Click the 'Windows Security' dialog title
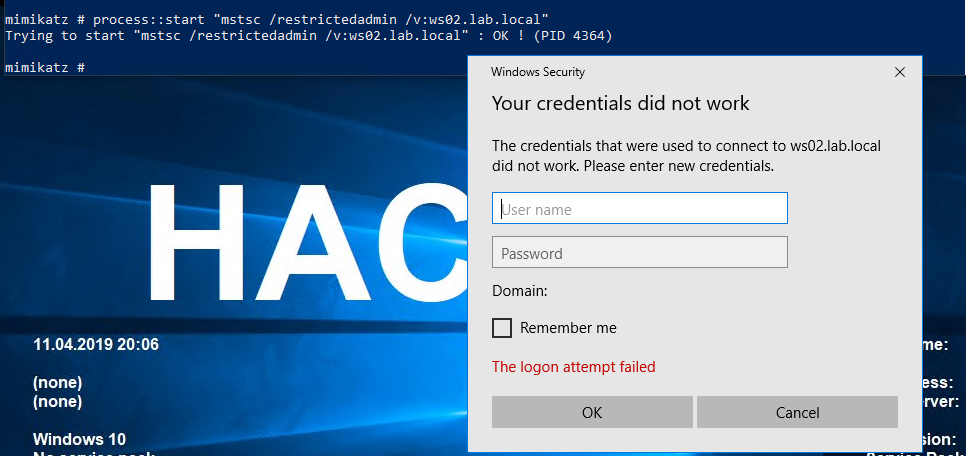 [x=538, y=72]
